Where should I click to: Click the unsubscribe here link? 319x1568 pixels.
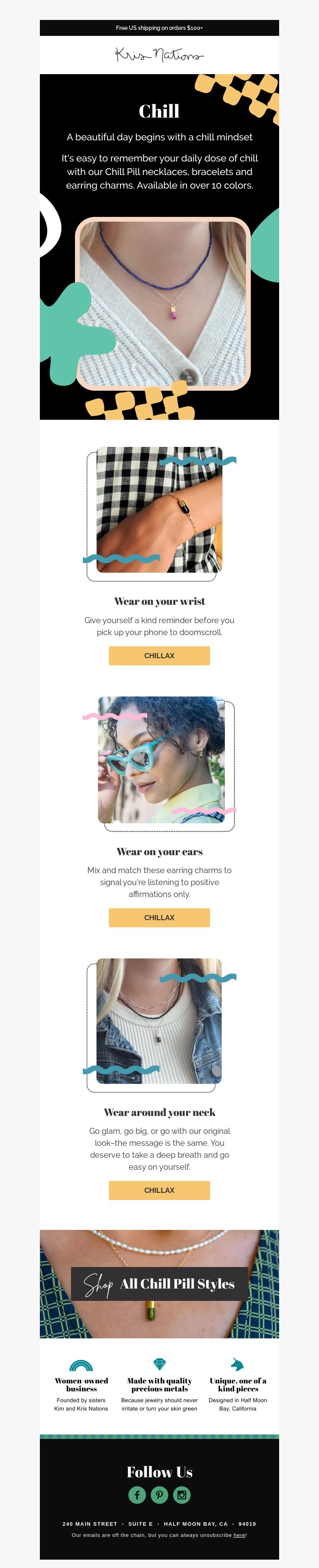[240, 1535]
